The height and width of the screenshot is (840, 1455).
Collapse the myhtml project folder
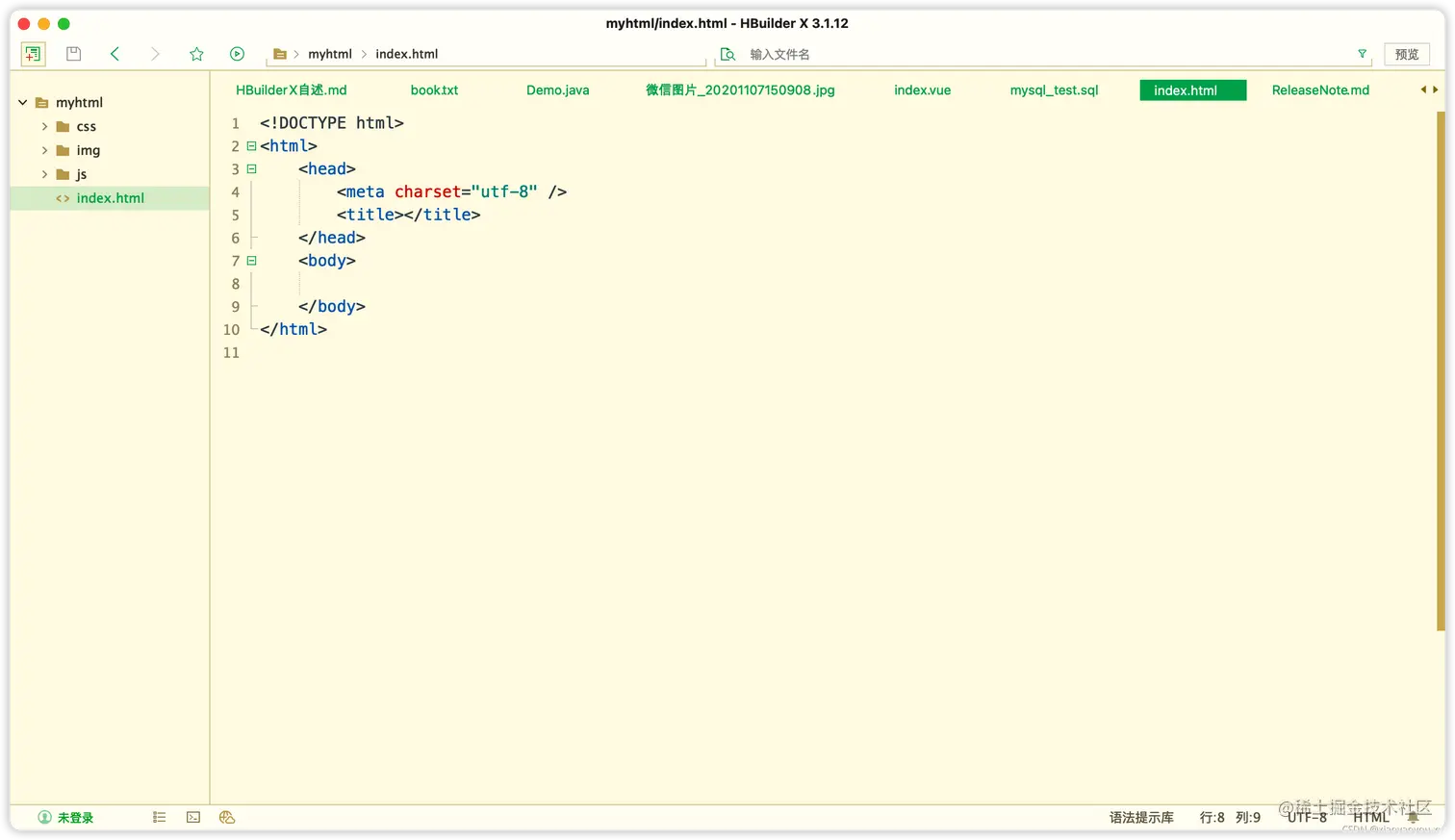click(23, 102)
